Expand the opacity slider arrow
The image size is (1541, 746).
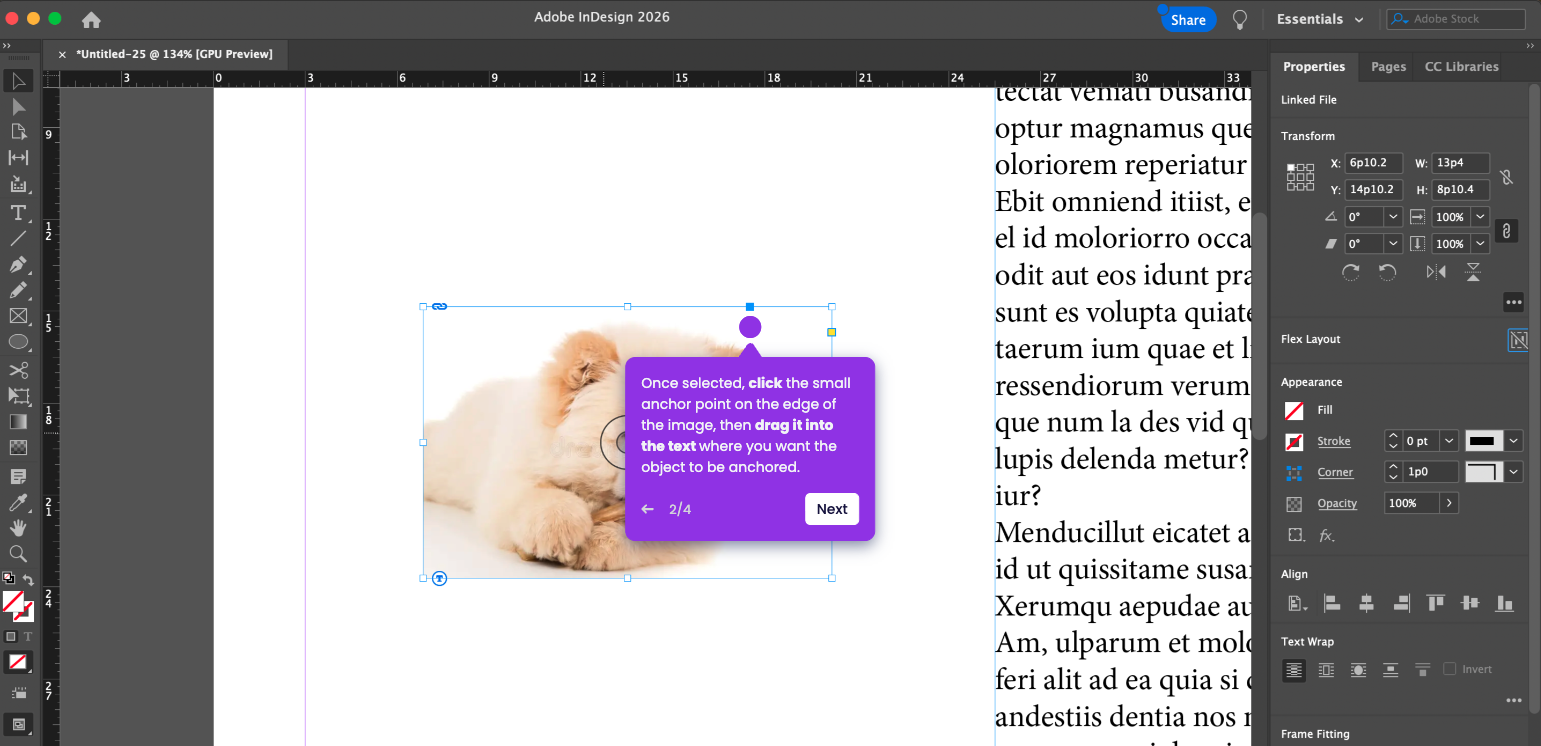click(x=1449, y=503)
